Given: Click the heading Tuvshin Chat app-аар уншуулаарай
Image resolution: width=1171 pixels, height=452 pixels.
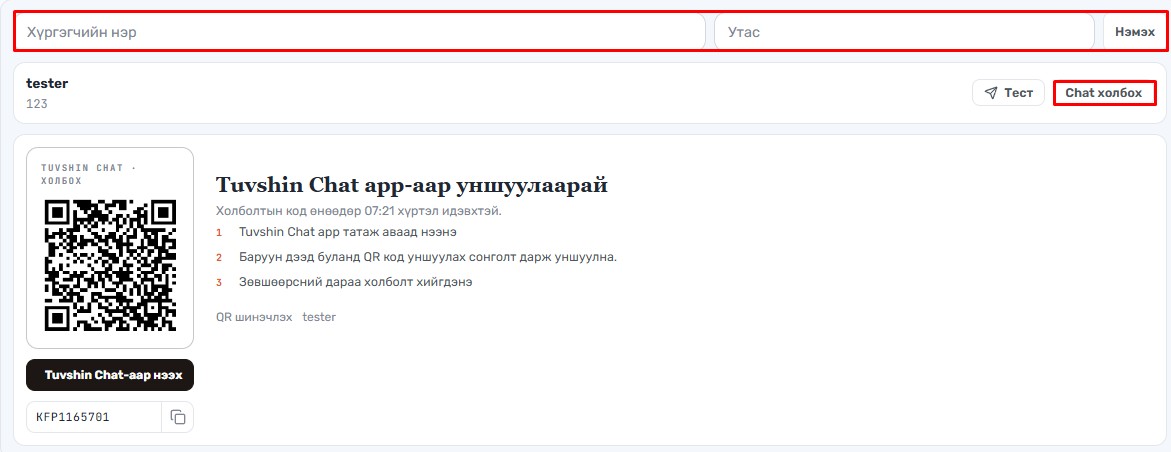Looking at the screenshot, I should point(411,185).
